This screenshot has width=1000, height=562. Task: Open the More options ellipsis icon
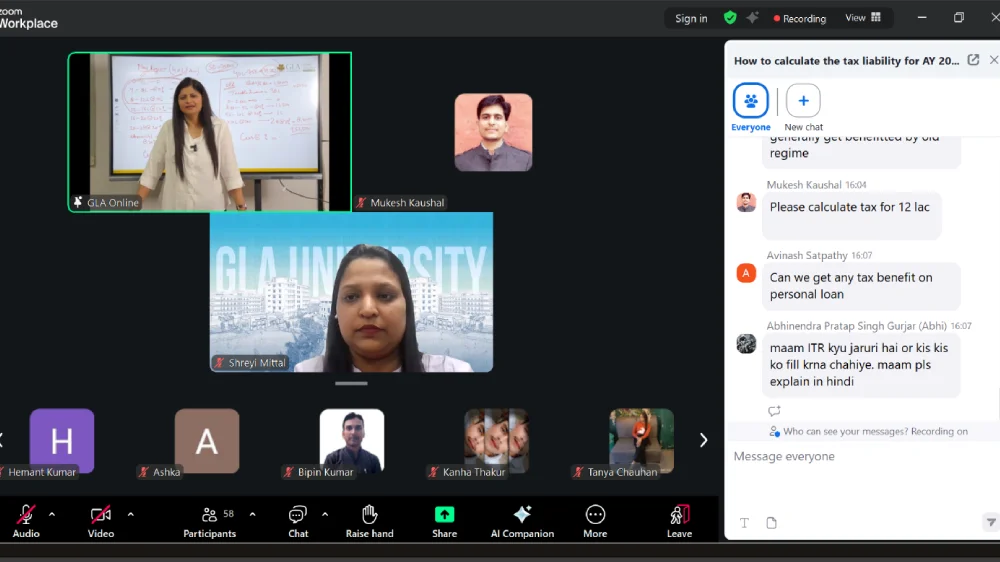(595, 515)
